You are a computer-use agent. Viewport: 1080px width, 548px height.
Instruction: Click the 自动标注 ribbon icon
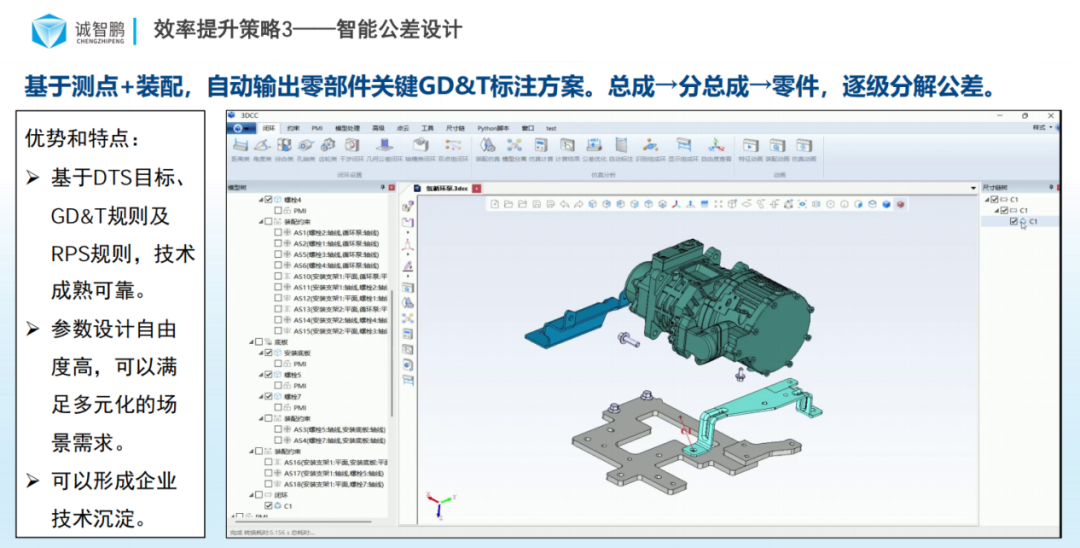click(x=621, y=145)
